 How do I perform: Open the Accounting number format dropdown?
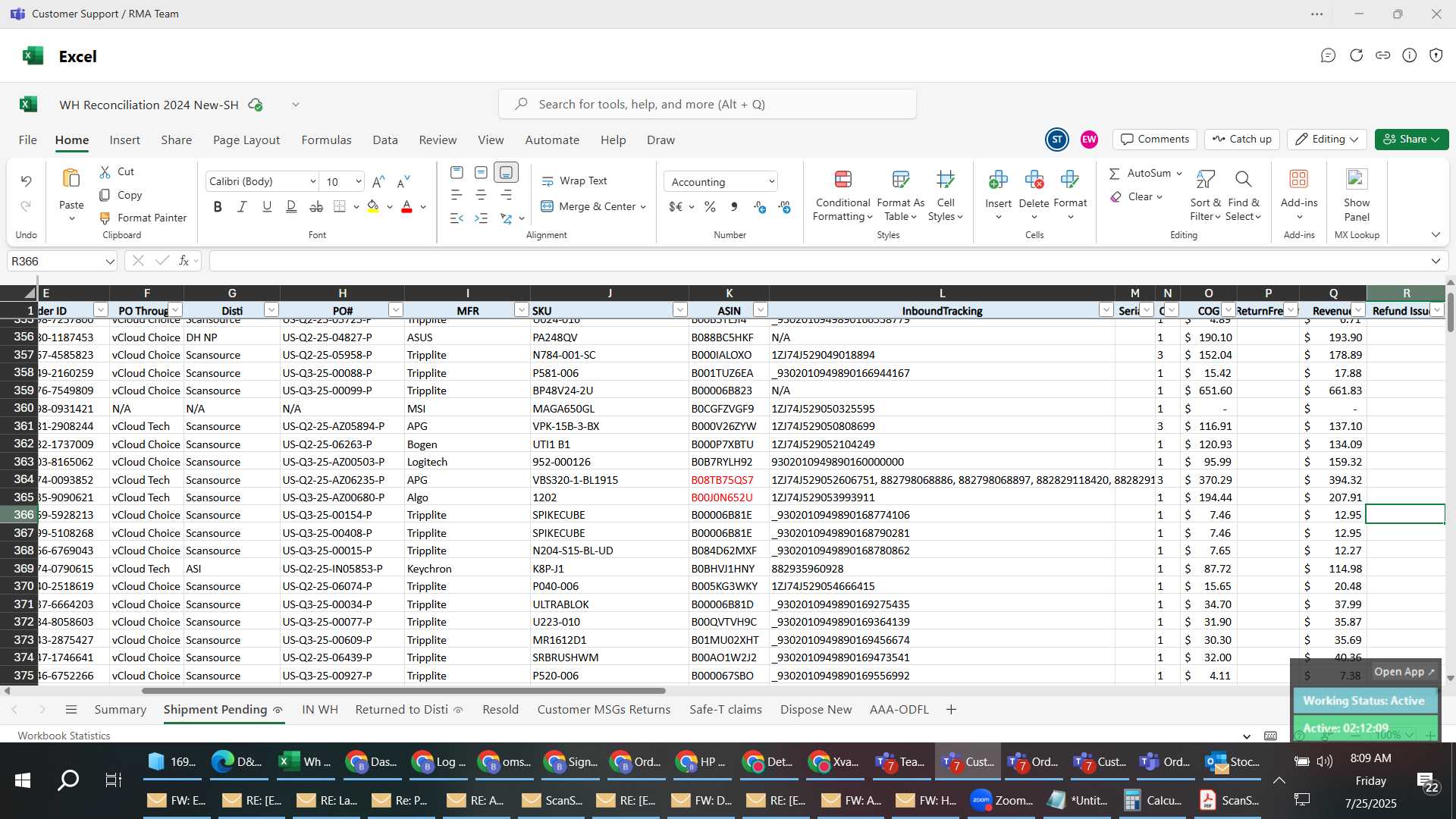(771, 182)
